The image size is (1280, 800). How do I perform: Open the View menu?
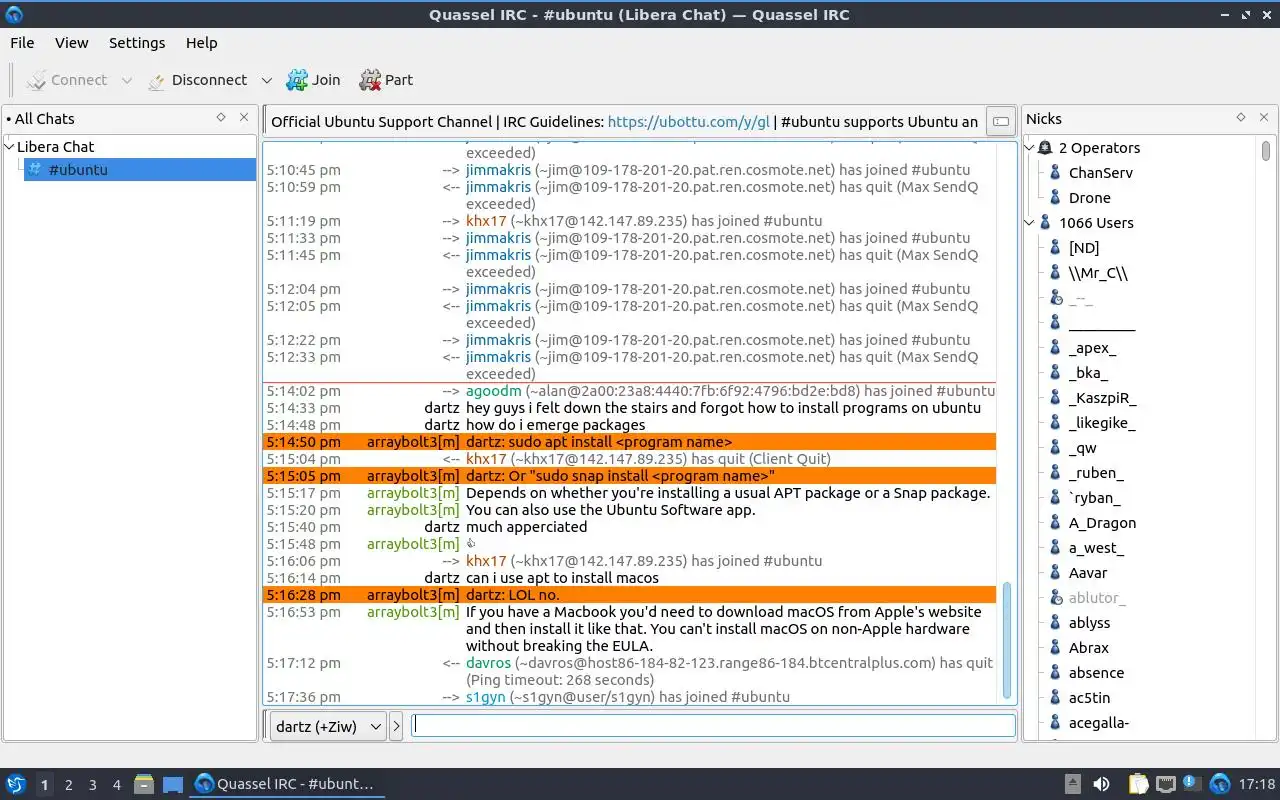72,43
